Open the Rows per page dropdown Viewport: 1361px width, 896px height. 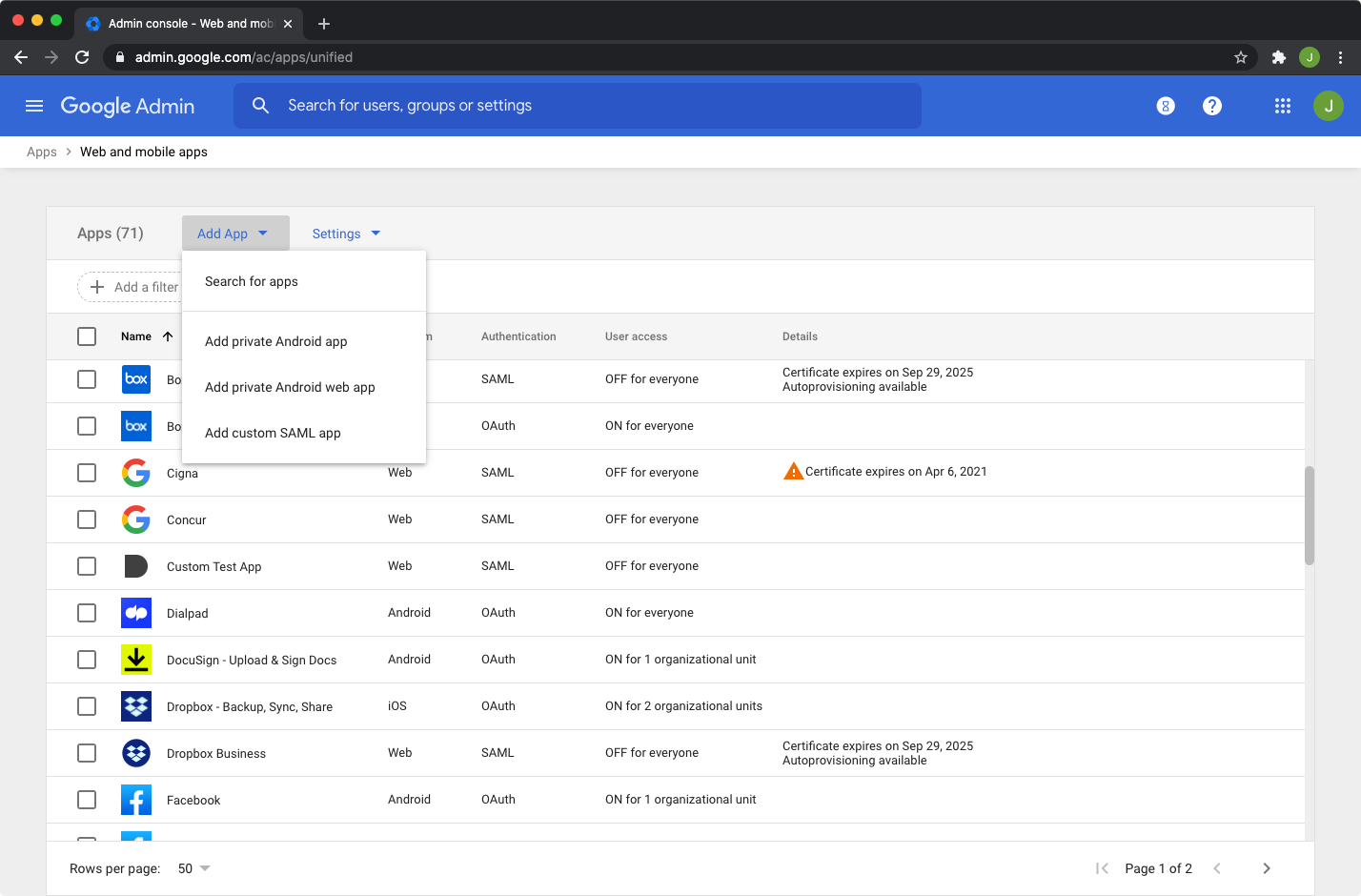tap(194, 868)
